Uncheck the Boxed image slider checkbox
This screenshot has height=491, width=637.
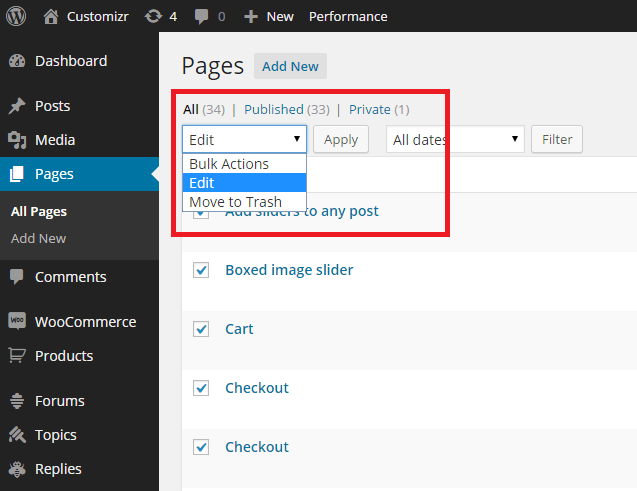201,270
